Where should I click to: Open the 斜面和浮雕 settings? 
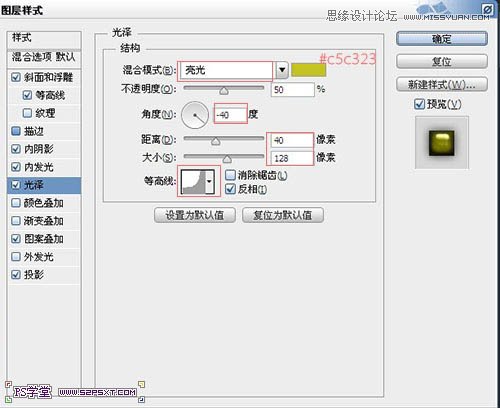[48, 78]
